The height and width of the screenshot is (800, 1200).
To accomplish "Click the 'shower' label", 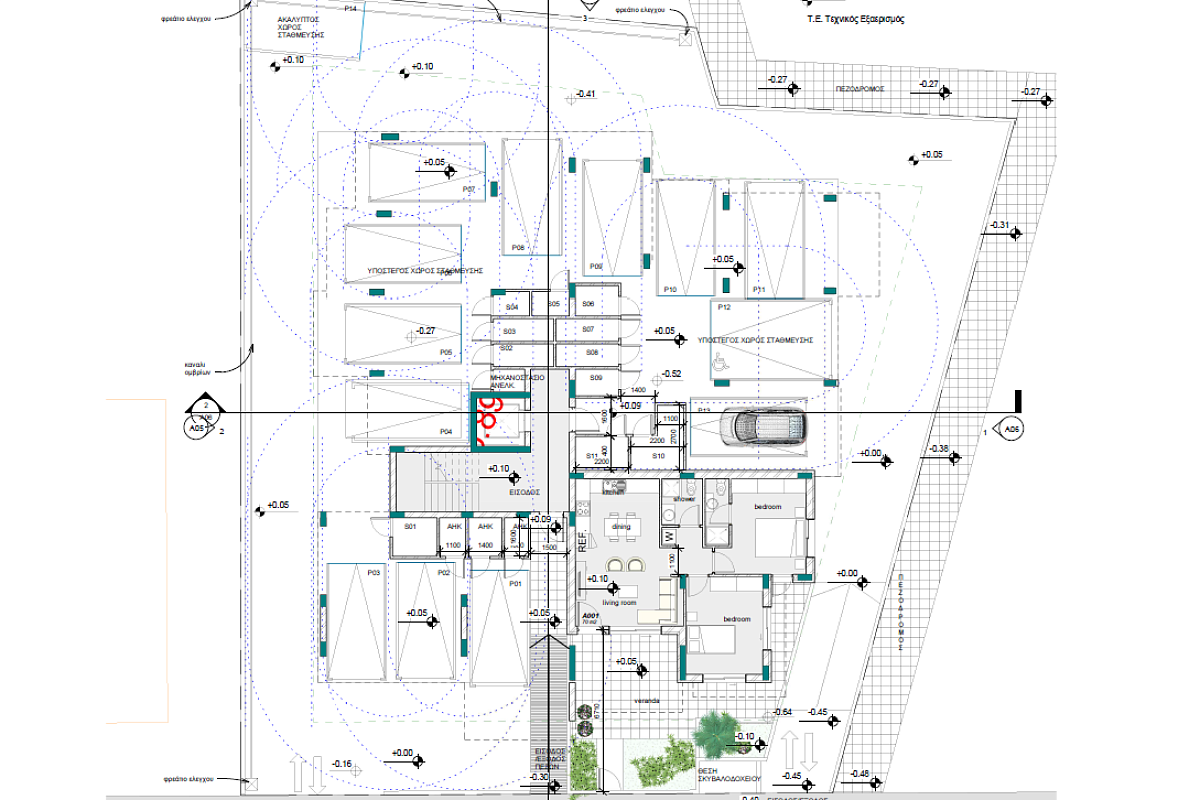I will 684,497.
